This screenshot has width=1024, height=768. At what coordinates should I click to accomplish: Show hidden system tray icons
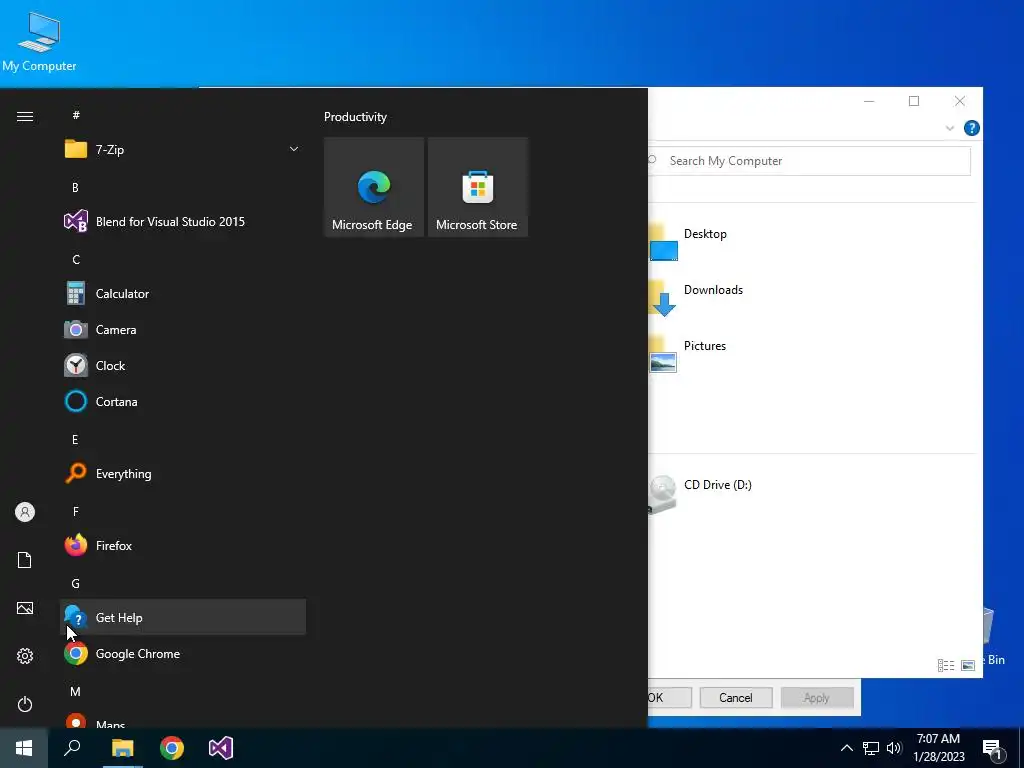click(x=846, y=748)
